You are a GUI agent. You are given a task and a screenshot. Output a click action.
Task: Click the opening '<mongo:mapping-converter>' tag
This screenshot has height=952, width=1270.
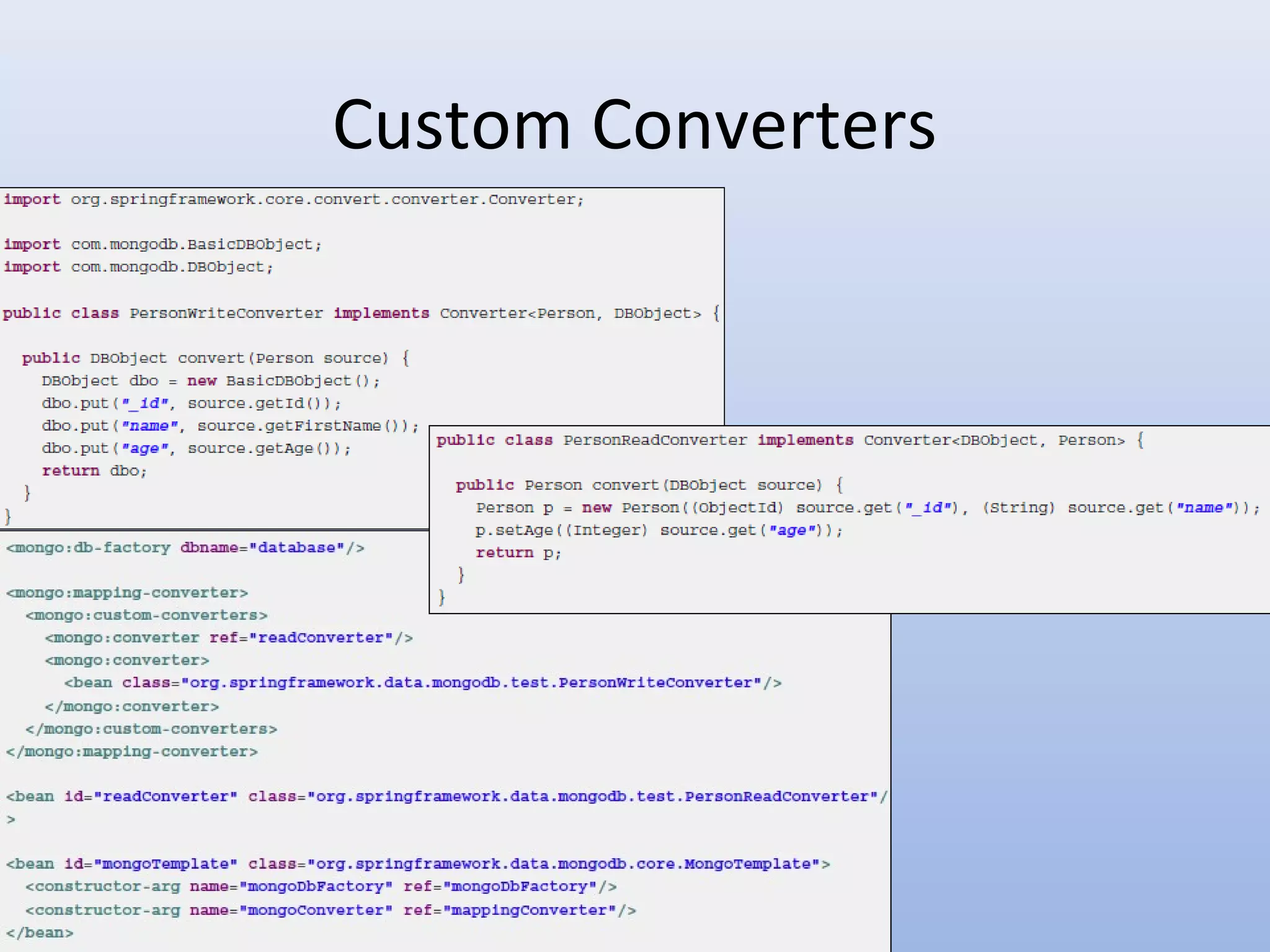click(127, 593)
